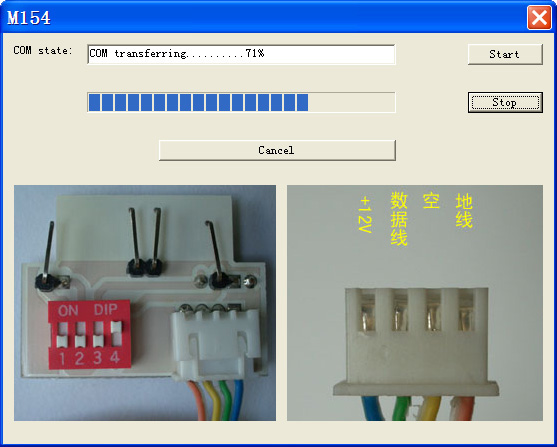Viewport: 557px width, 447px height.
Task: Click DIP switch 1 in the photo
Action: 63,335
